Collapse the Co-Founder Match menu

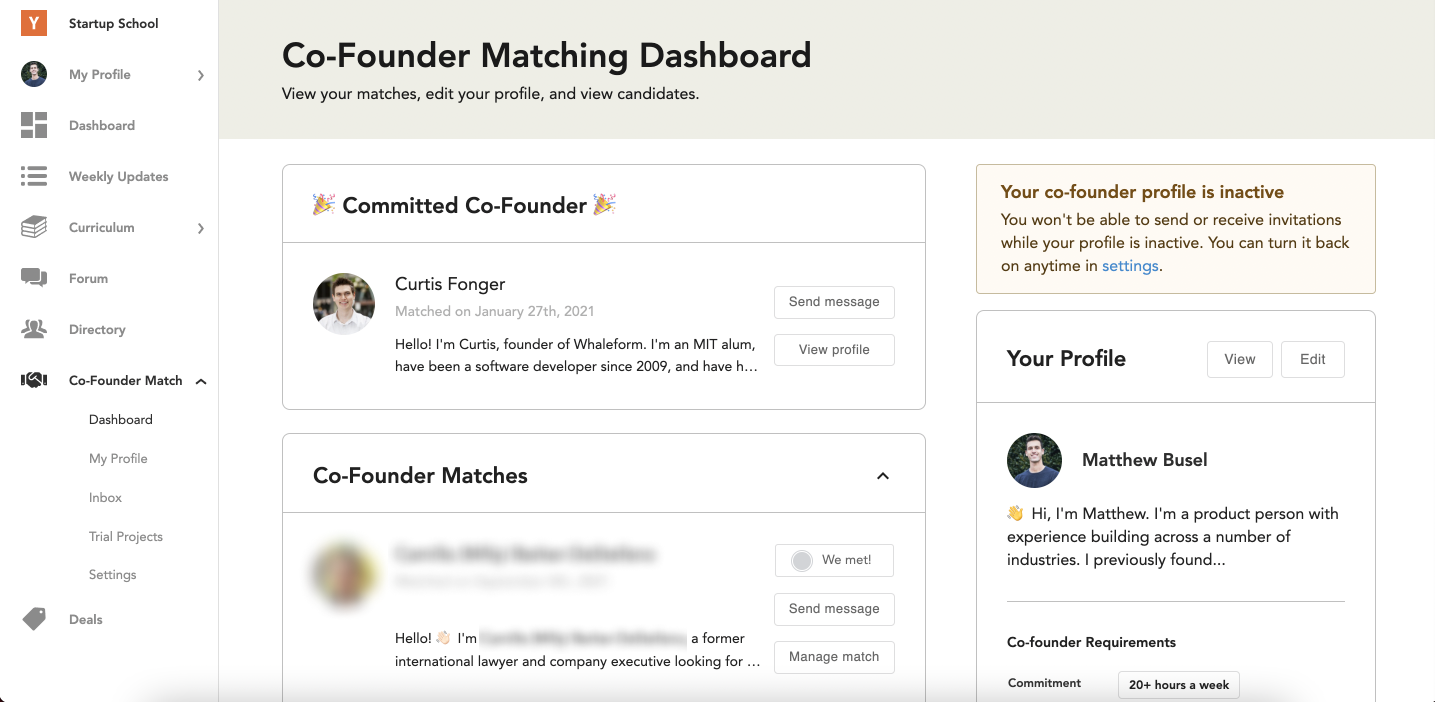tap(200, 380)
